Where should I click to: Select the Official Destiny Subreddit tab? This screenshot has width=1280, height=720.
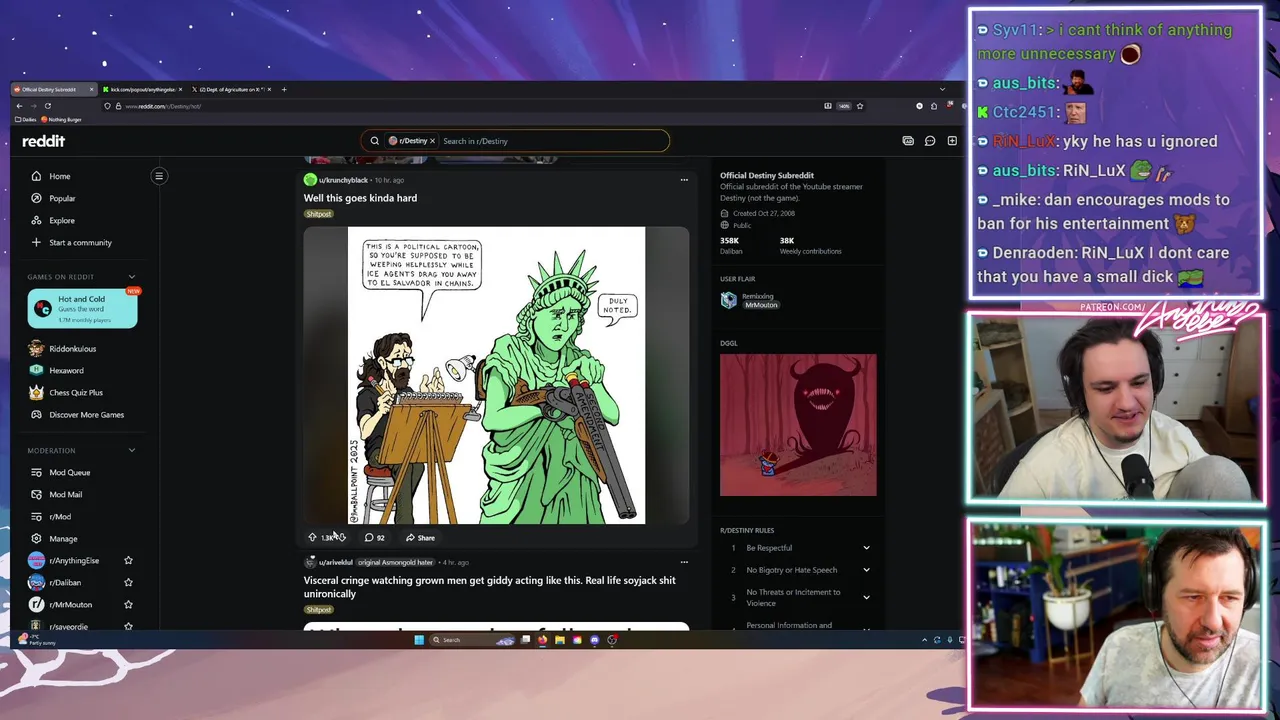point(52,89)
